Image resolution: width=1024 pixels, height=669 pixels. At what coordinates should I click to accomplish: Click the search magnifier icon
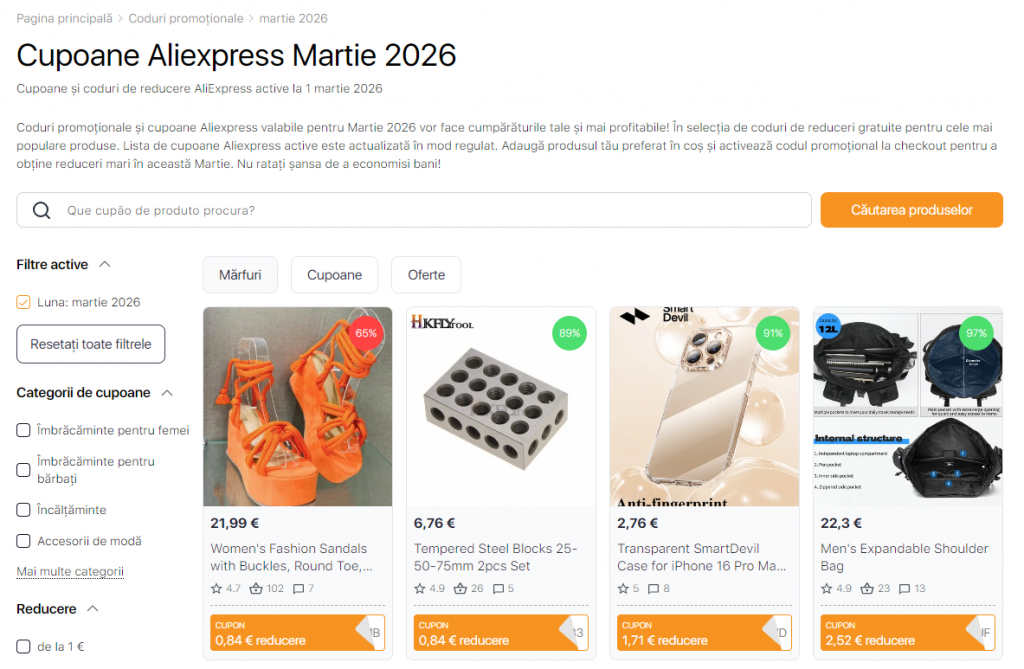[40, 210]
